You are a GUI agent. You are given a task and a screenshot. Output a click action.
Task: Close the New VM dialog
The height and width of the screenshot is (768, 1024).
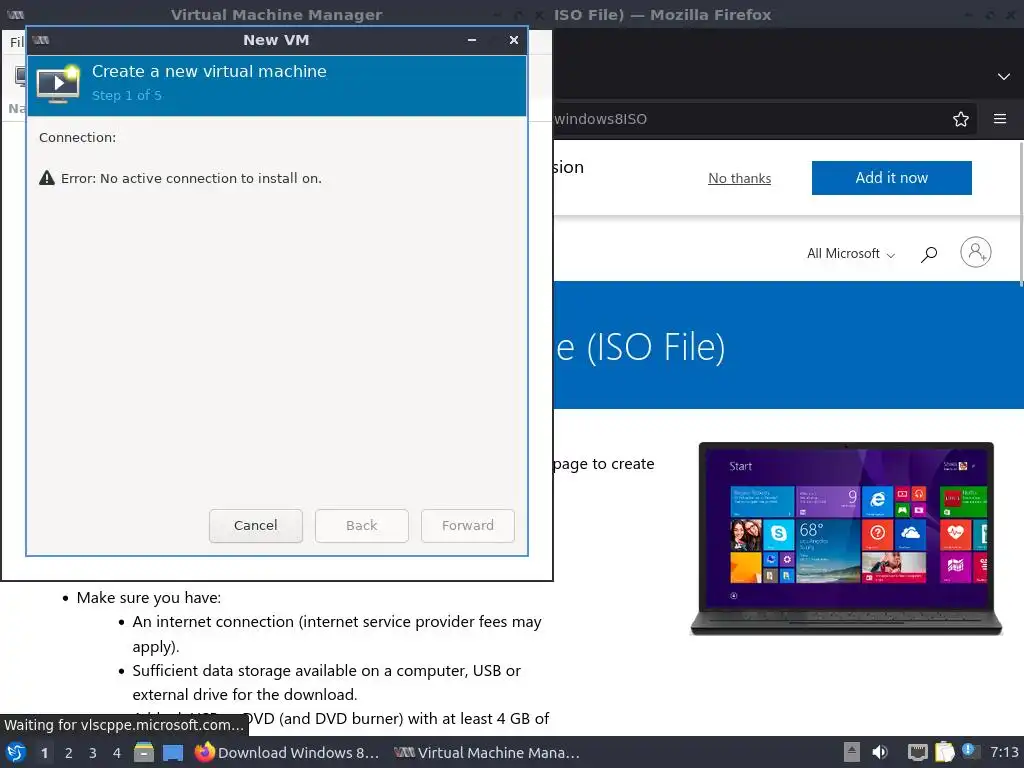[x=514, y=40]
